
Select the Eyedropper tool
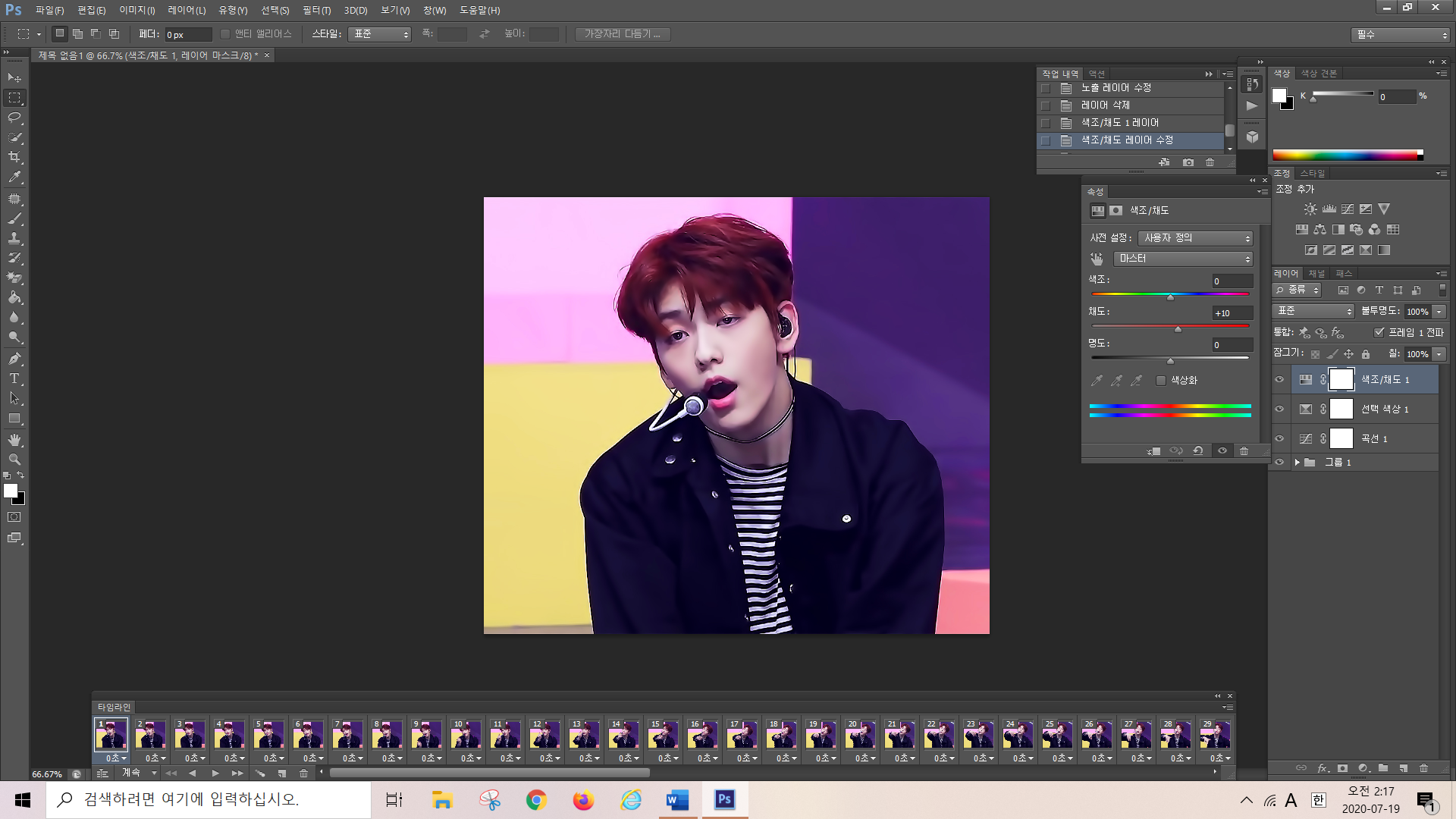(x=14, y=177)
